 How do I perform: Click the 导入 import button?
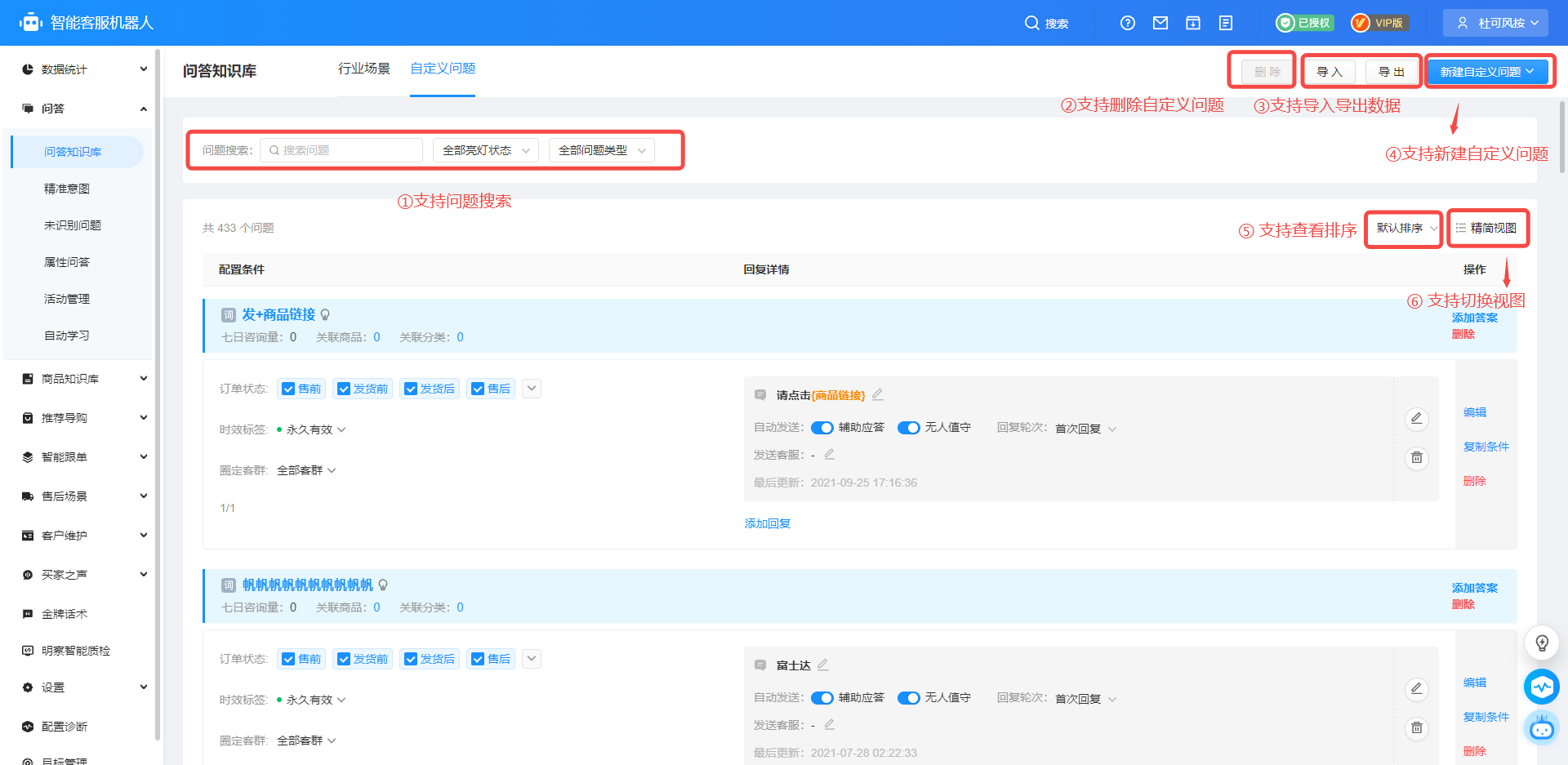pyautogui.click(x=1330, y=72)
